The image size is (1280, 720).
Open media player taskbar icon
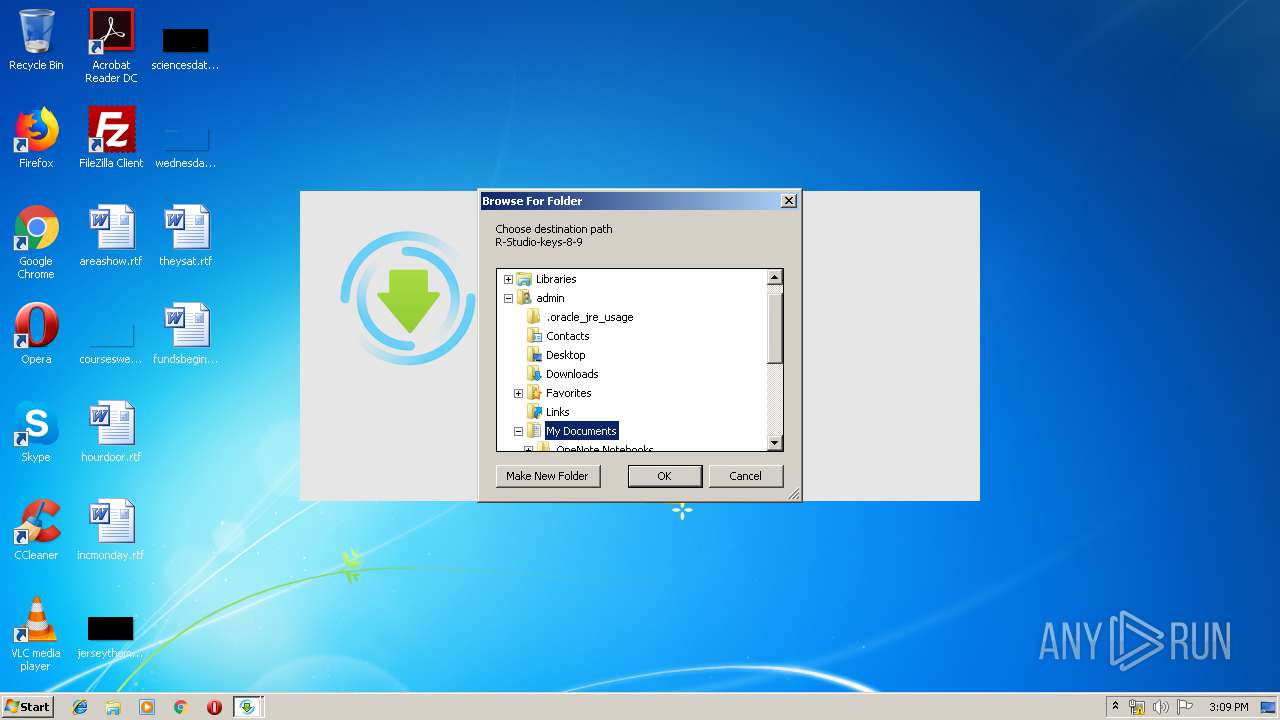click(x=147, y=707)
